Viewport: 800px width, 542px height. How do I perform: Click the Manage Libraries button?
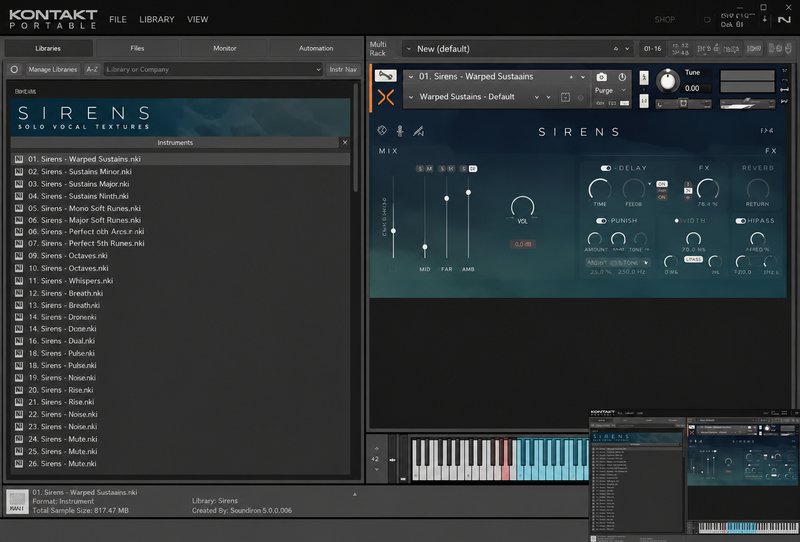(x=53, y=69)
